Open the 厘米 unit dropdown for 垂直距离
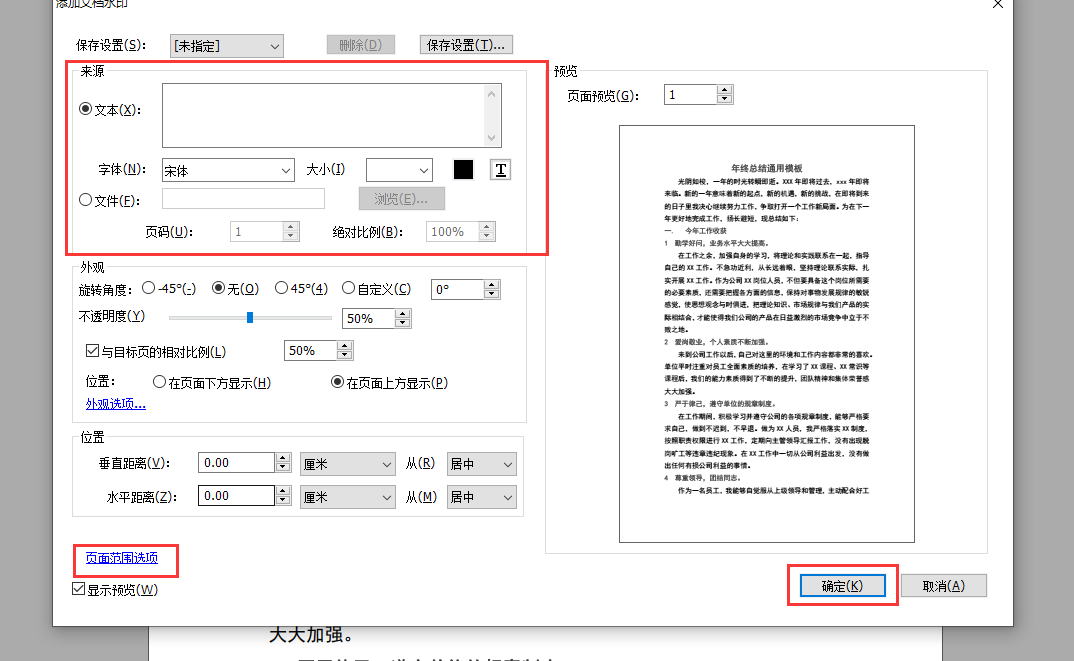 (x=346, y=463)
